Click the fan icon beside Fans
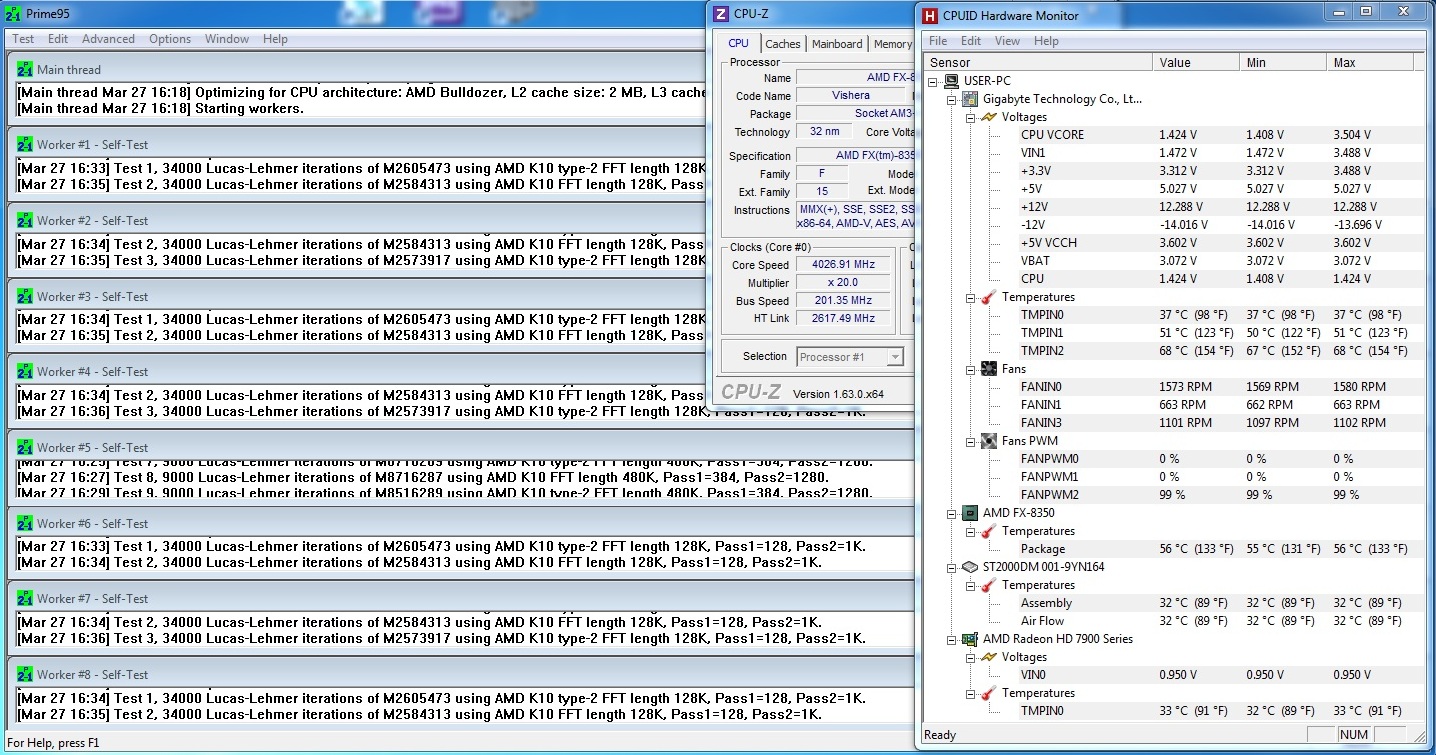 (x=989, y=369)
